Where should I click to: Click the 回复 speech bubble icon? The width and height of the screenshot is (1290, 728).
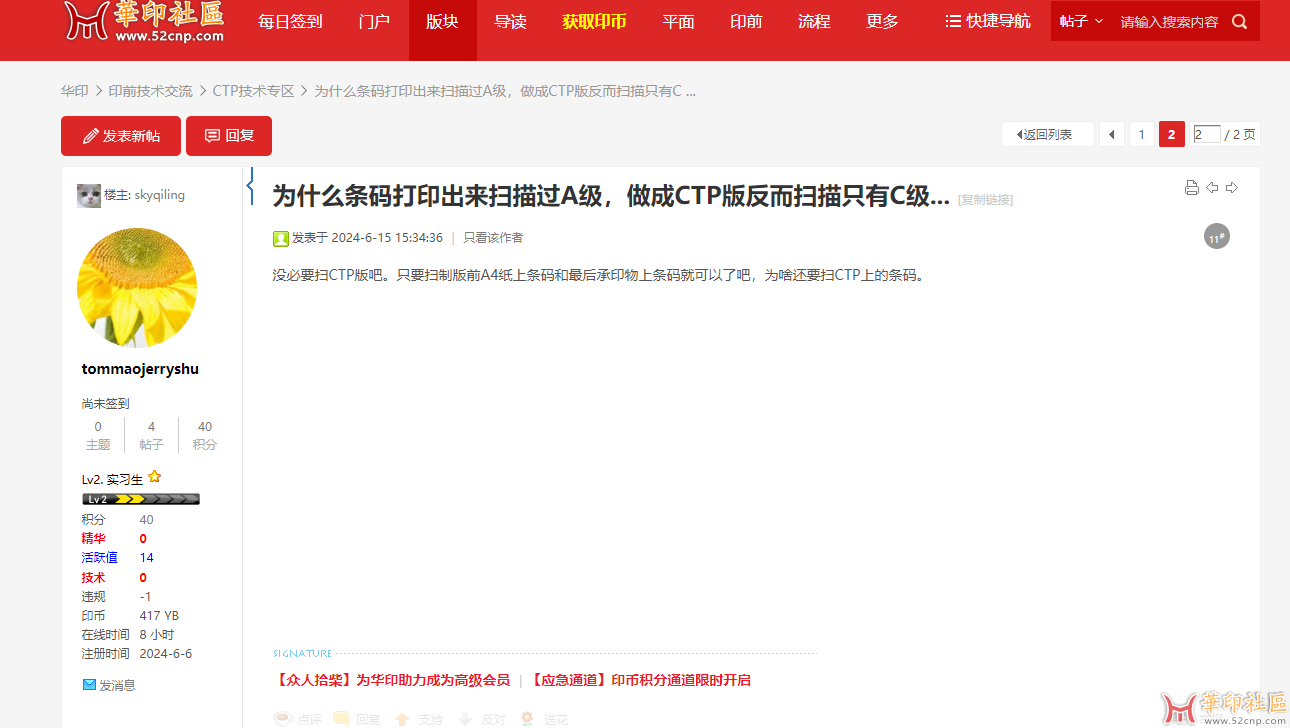341,719
